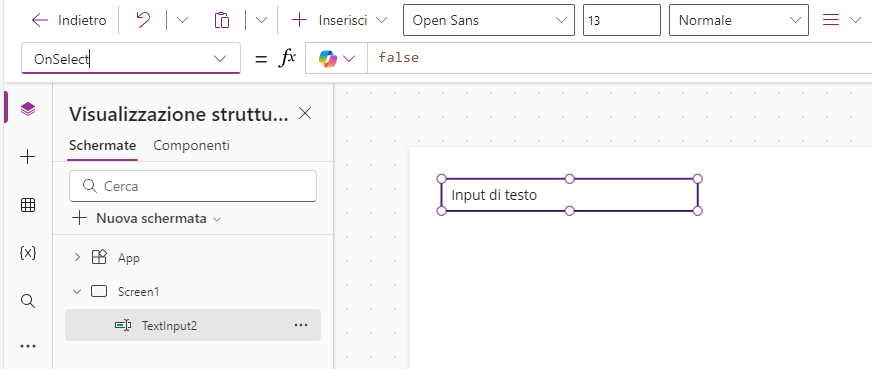Click the undo arrow icon
The width and height of the screenshot is (872, 369).
pos(143,21)
